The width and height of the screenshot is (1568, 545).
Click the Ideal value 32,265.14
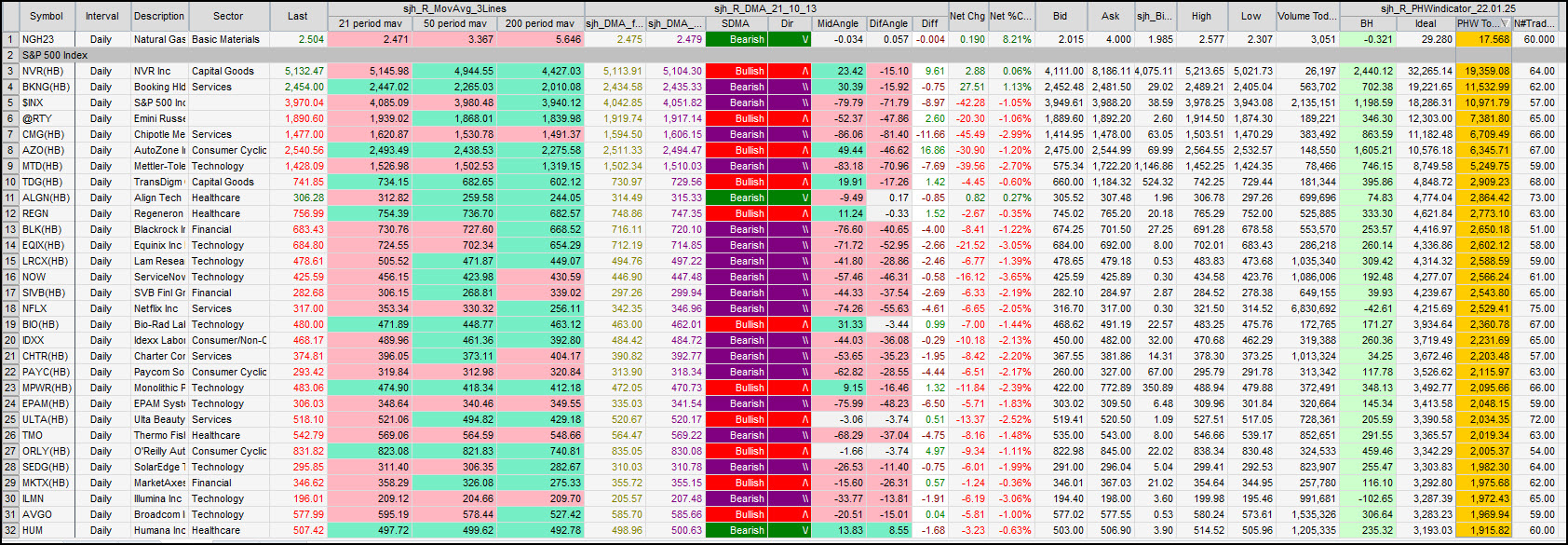1430,71
